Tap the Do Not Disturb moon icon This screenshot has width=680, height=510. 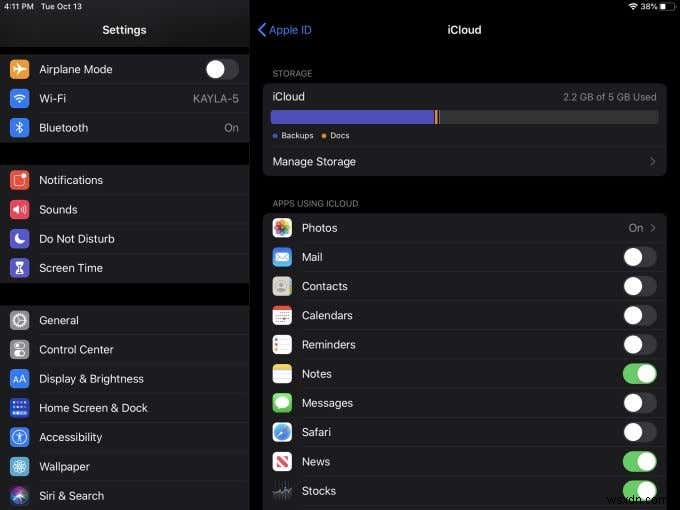pos(20,239)
